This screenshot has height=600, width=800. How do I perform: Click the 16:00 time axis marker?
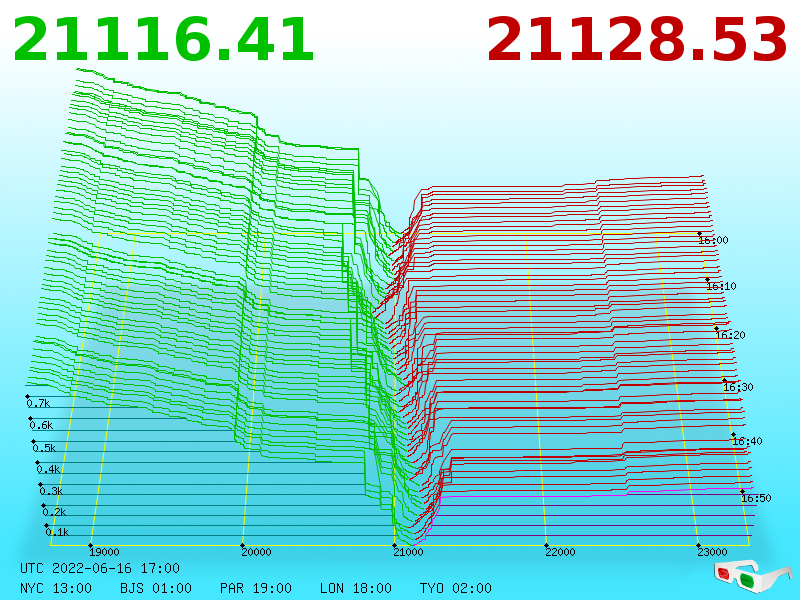(x=713, y=240)
